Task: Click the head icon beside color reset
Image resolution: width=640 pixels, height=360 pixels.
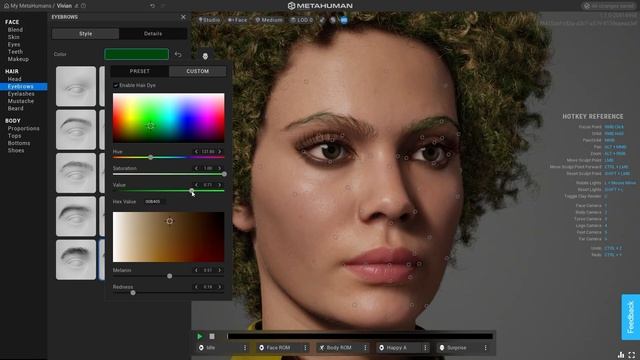Action: coord(205,56)
